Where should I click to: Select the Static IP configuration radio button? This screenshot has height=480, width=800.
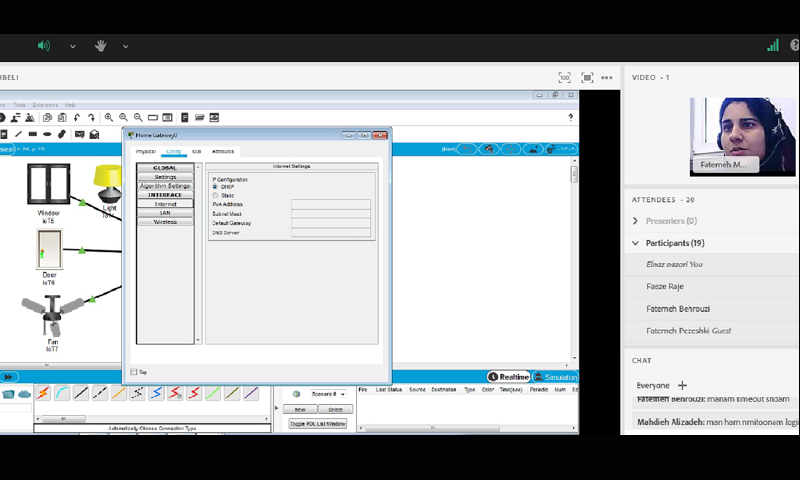tap(215, 195)
